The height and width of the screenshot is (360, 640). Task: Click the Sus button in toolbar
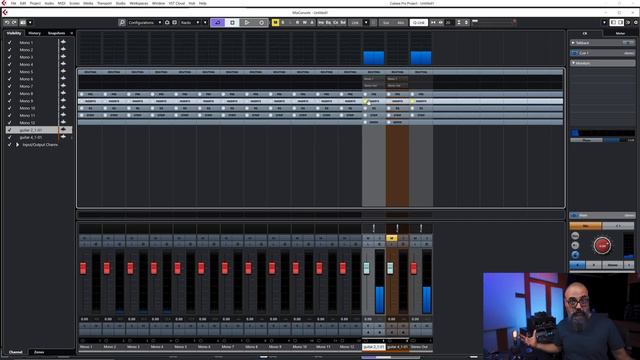pyautogui.click(x=386, y=22)
